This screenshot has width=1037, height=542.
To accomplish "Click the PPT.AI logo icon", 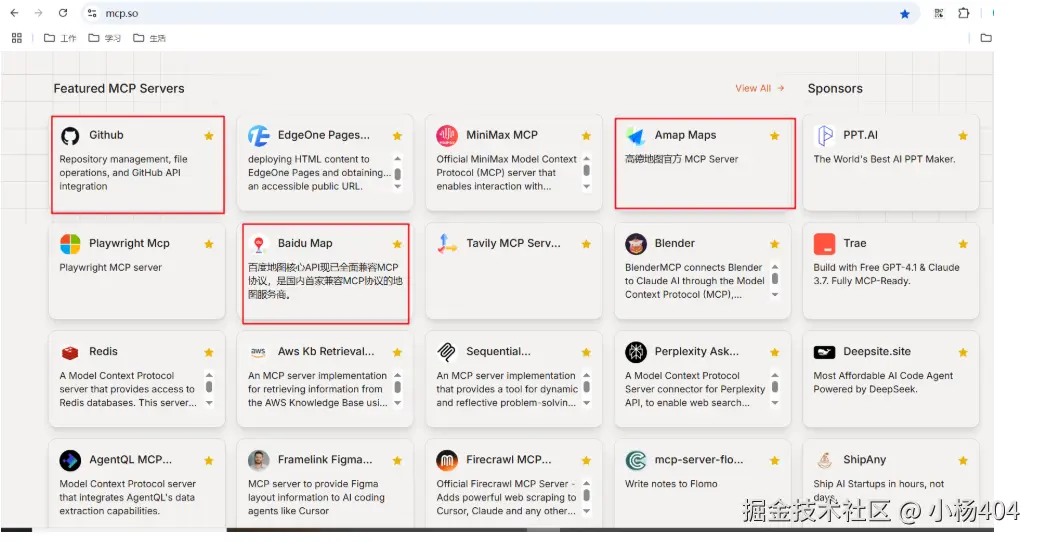I will point(825,136).
